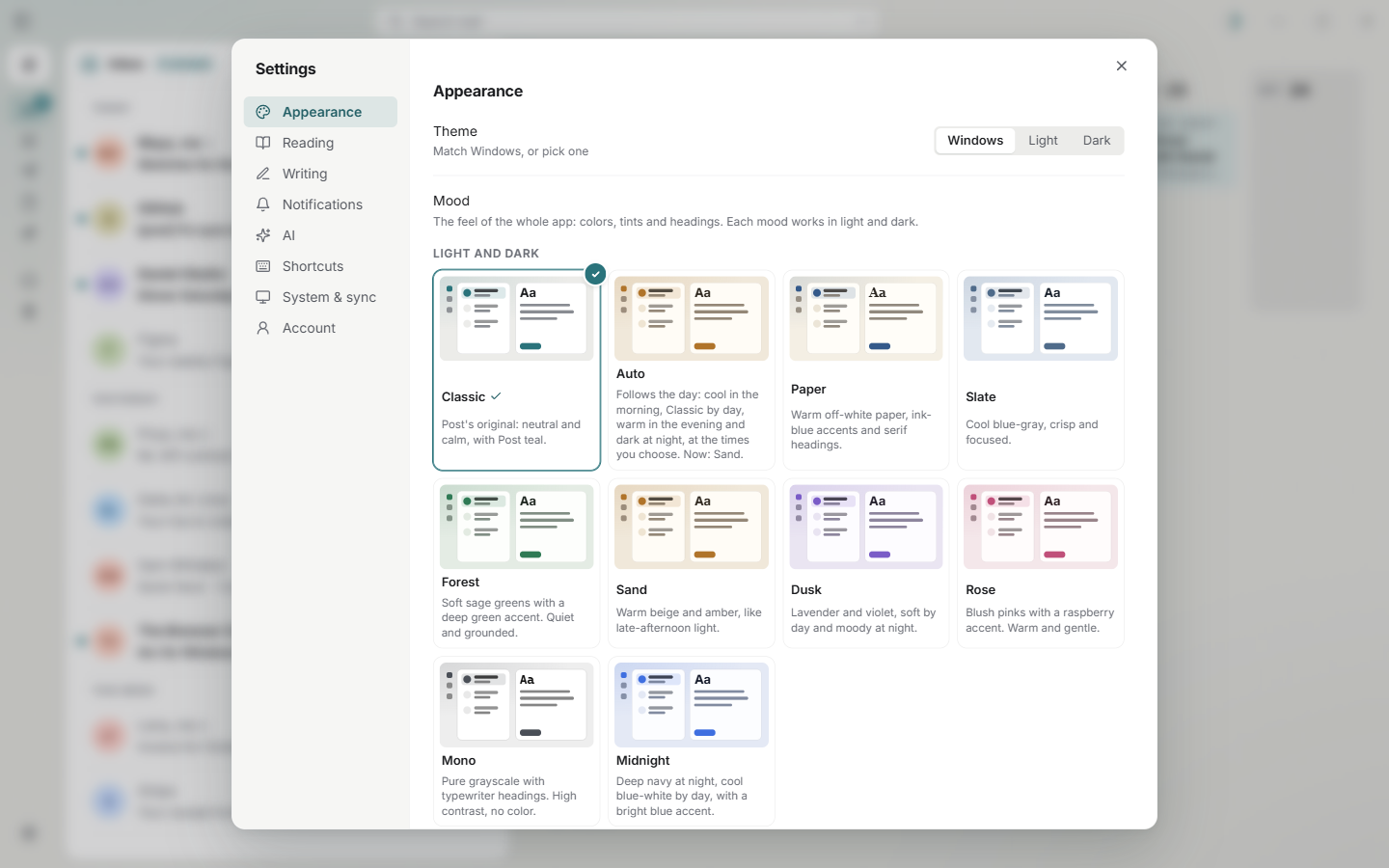This screenshot has width=1389, height=868.
Task: Click the Appearance palette icon in sidebar
Action: (x=262, y=112)
